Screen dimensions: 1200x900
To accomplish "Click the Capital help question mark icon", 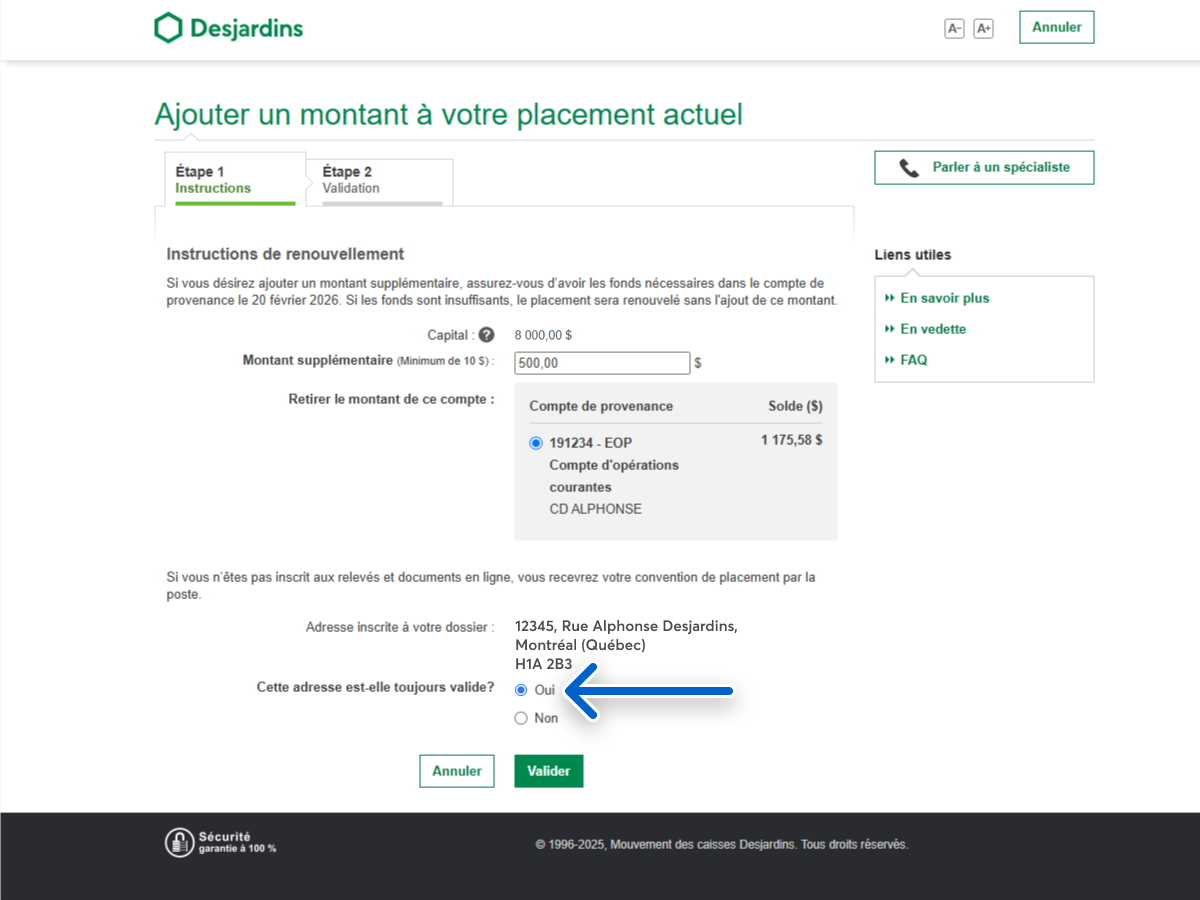I will click(486, 336).
